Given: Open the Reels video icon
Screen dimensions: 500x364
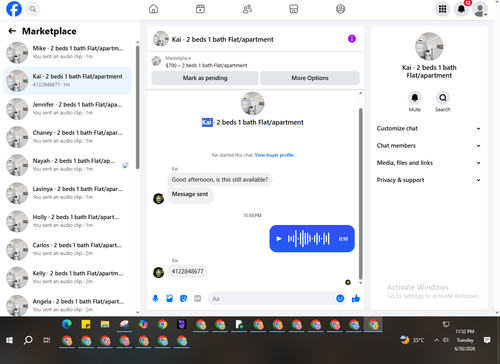Looking at the screenshot, I should tap(200, 9).
